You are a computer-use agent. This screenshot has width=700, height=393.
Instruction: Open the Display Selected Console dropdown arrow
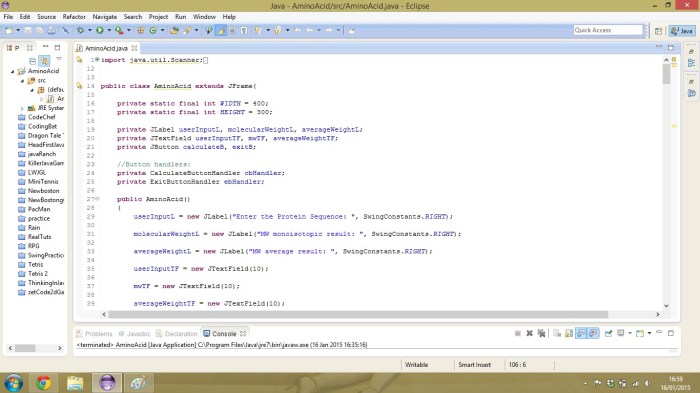630,333
